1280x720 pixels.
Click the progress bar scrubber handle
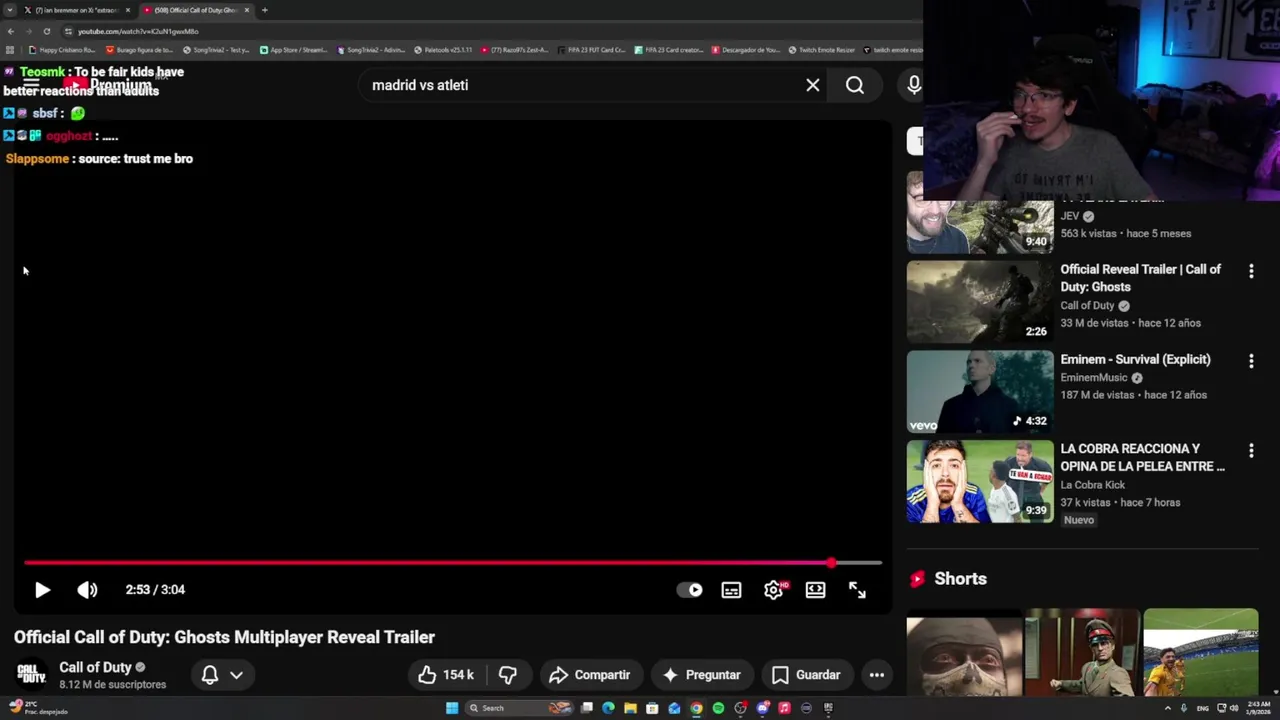[831, 563]
